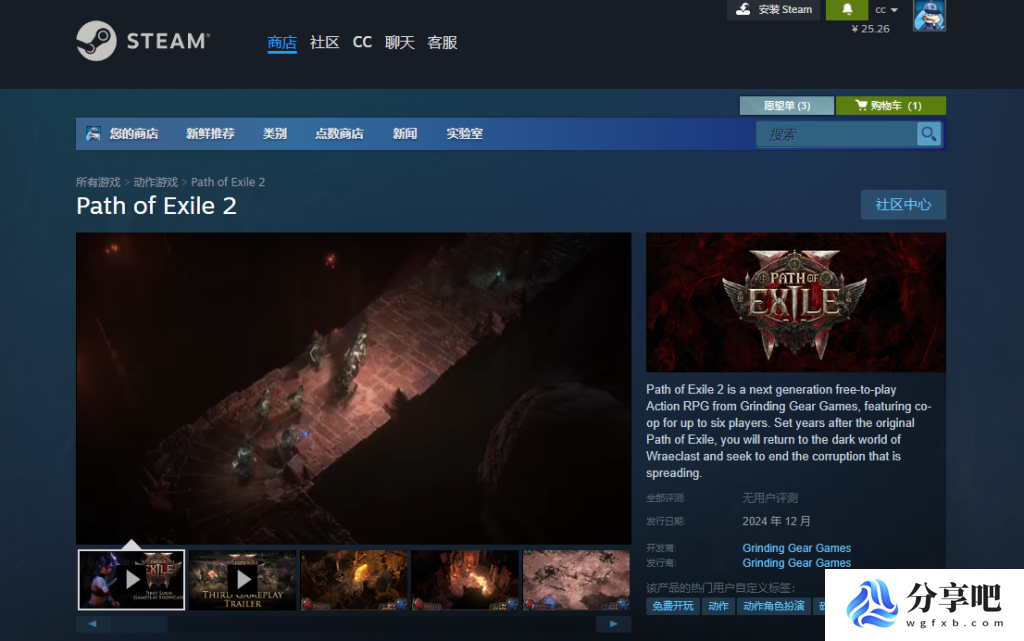Click the publisher Grinding Gear Games link
The width and height of the screenshot is (1024, 641).
[x=797, y=563]
